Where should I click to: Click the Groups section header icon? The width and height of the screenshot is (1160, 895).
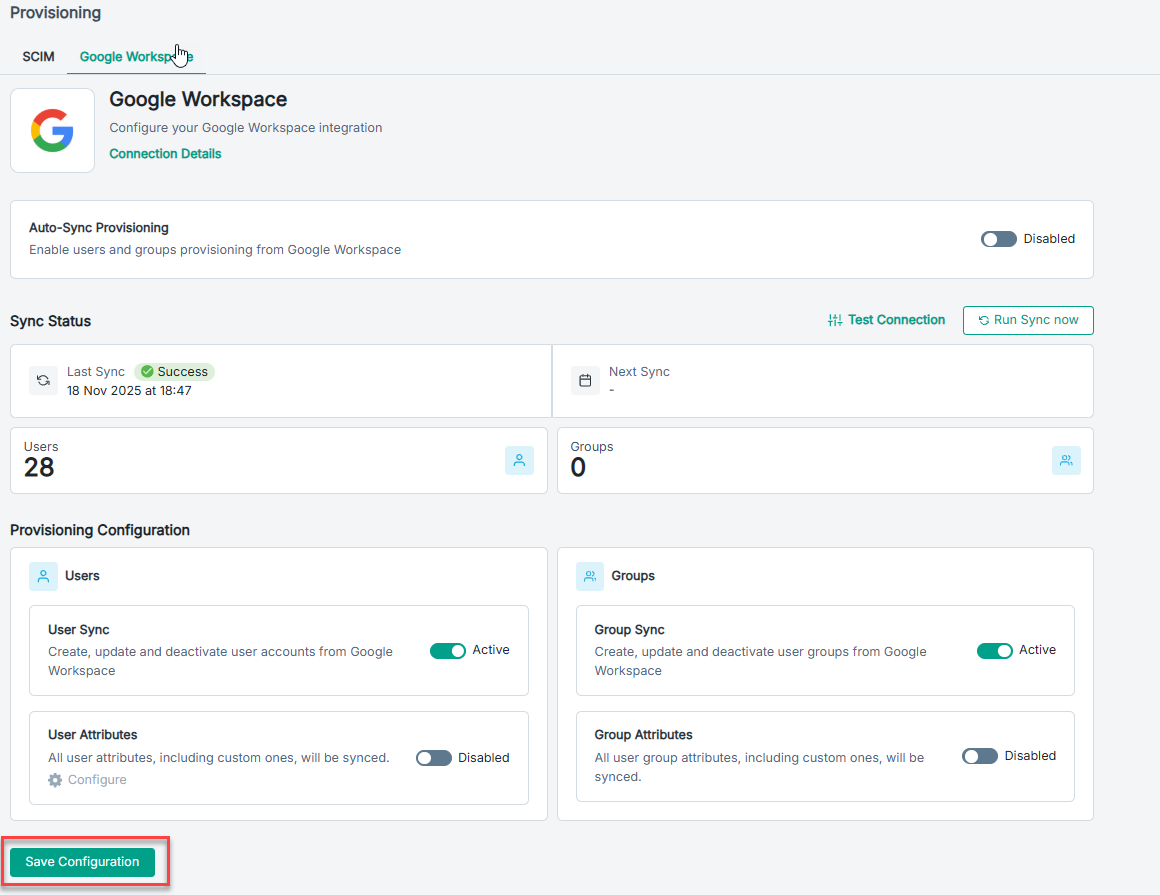(590, 576)
